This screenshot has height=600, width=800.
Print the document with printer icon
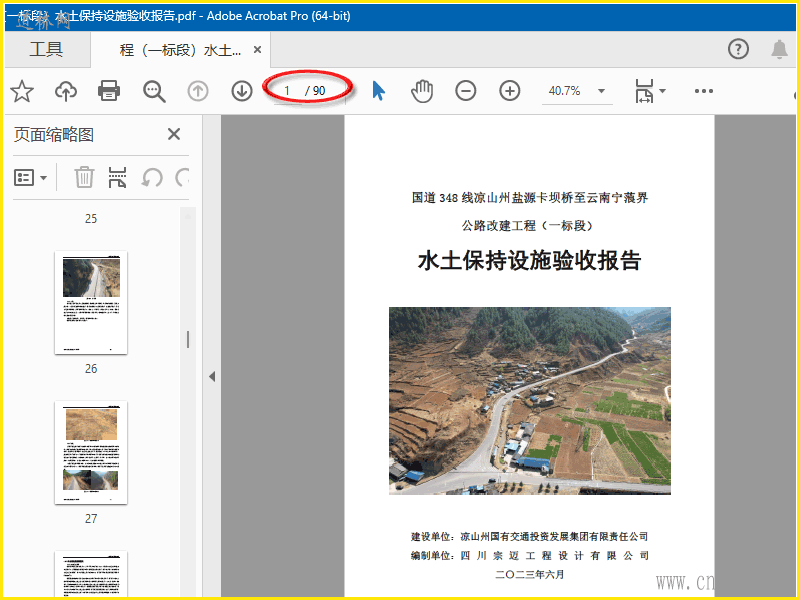[109, 91]
